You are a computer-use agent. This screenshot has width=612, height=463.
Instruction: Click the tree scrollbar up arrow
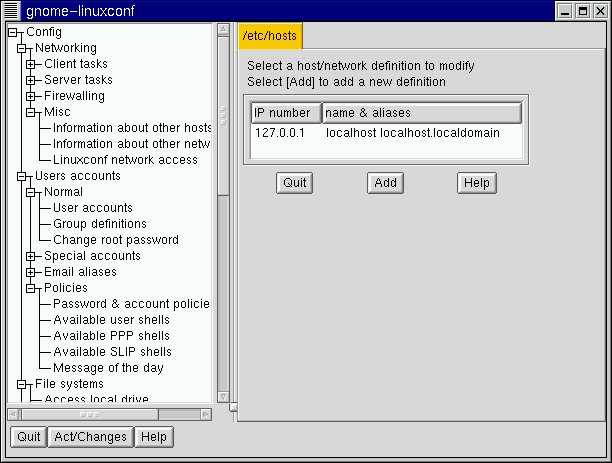pyautogui.click(x=223, y=30)
